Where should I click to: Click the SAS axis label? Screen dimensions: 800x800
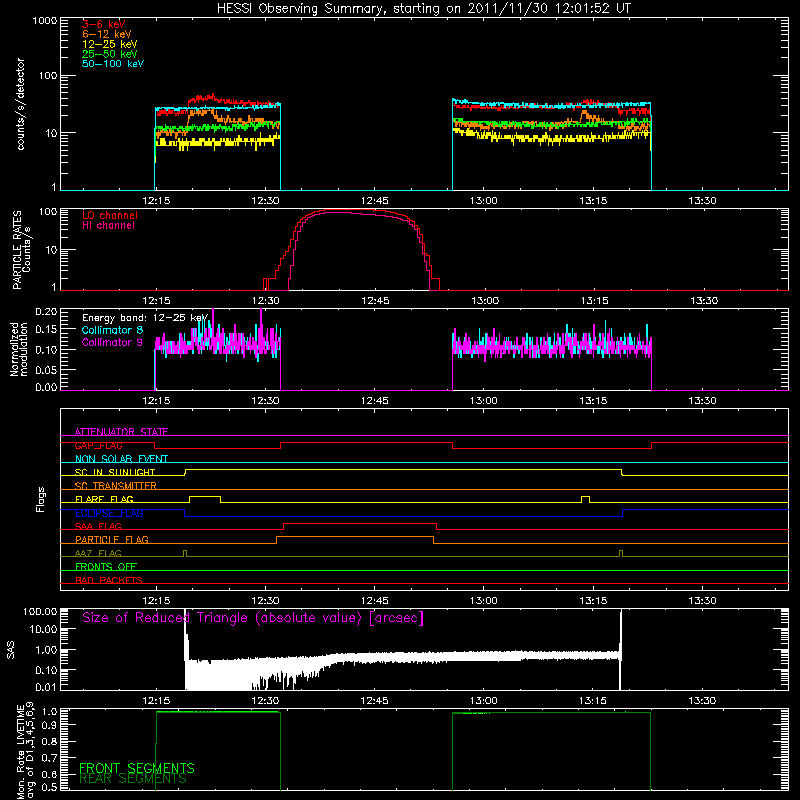click(11, 650)
